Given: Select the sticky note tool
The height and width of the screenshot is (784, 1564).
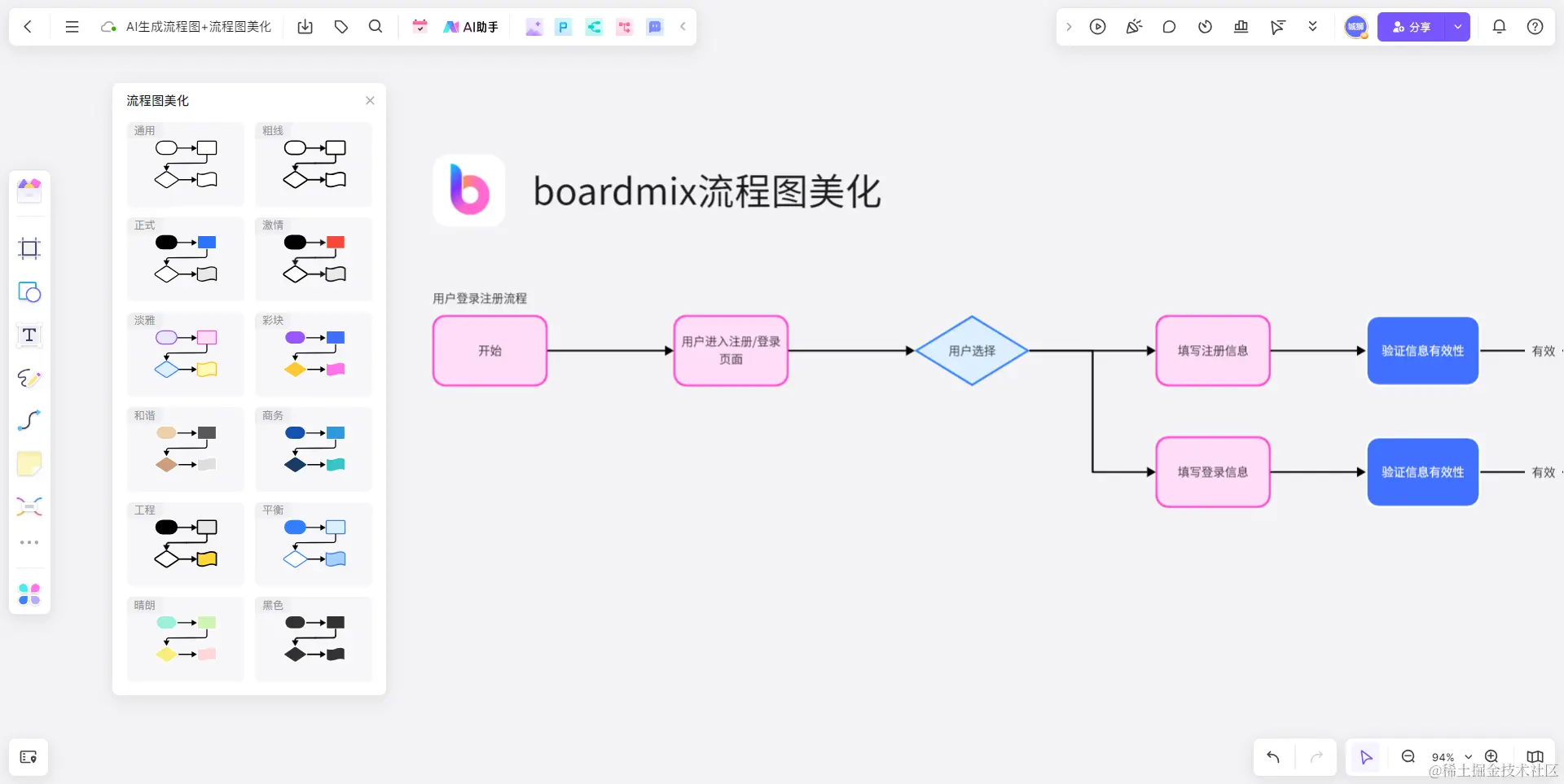Looking at the screenshot, I should click(x=29, y=463).
